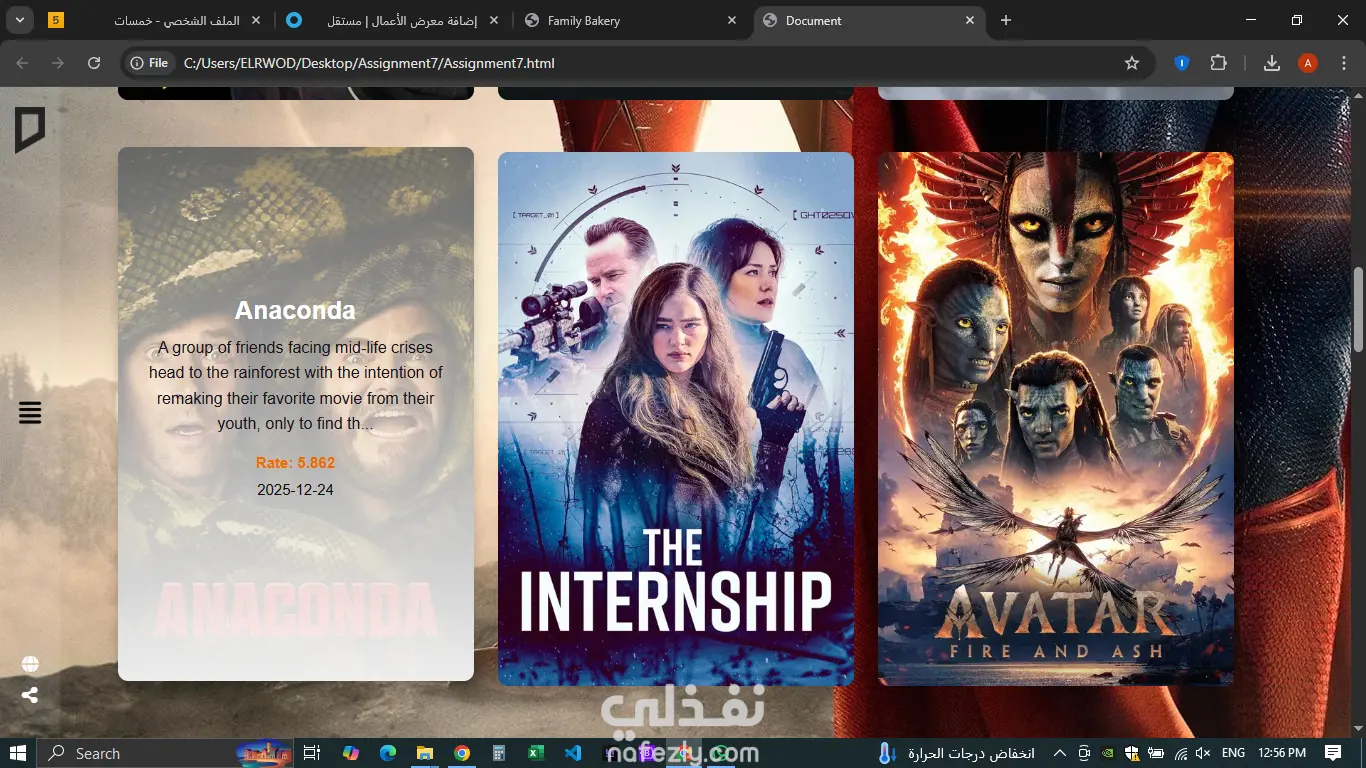The height and width of the screenshot is (768, 1366).
Task: Click the release date 2025-12-24
Action: pos(295,490)
